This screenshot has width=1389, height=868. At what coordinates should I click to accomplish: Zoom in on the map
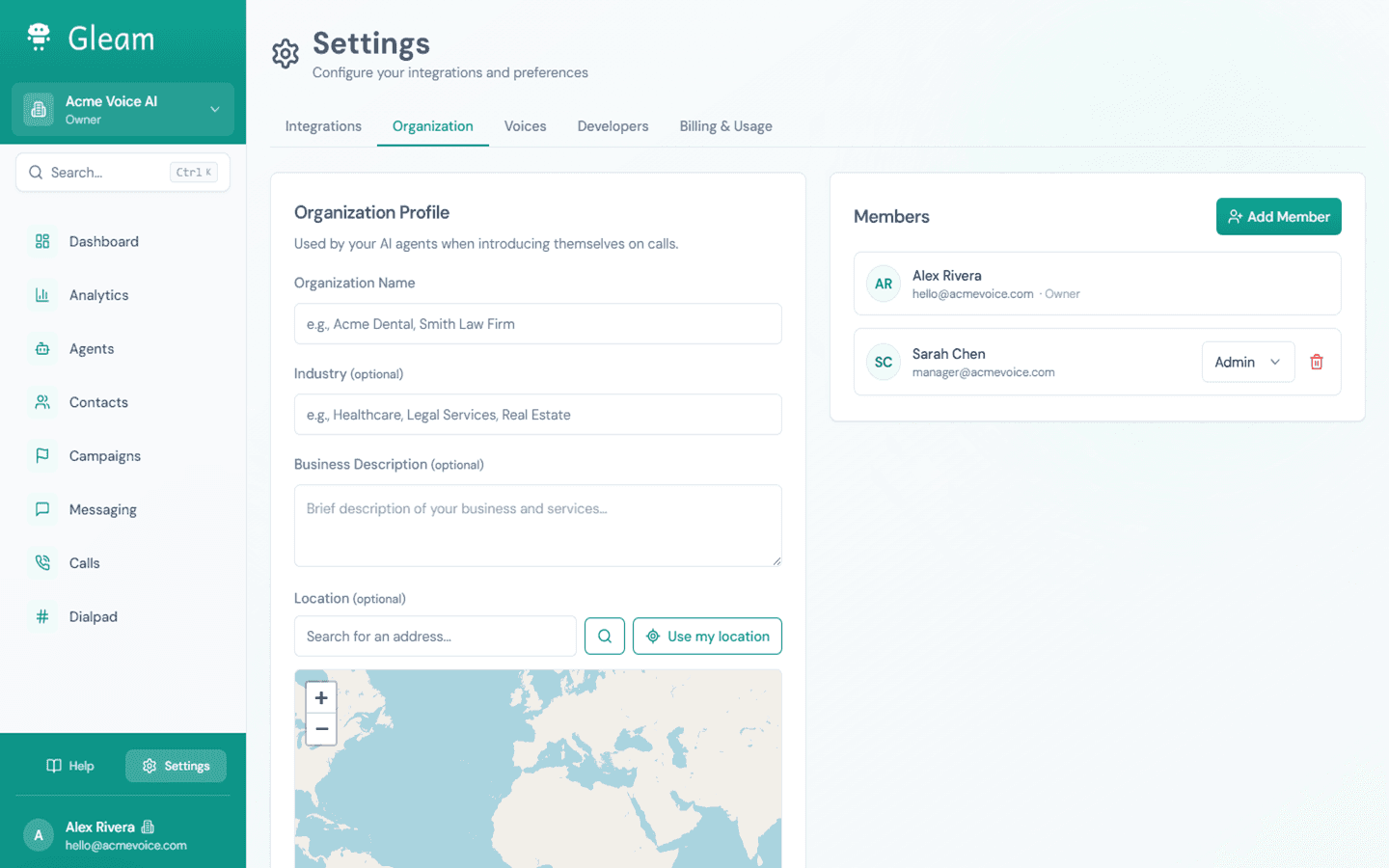(x=321, y=697)
